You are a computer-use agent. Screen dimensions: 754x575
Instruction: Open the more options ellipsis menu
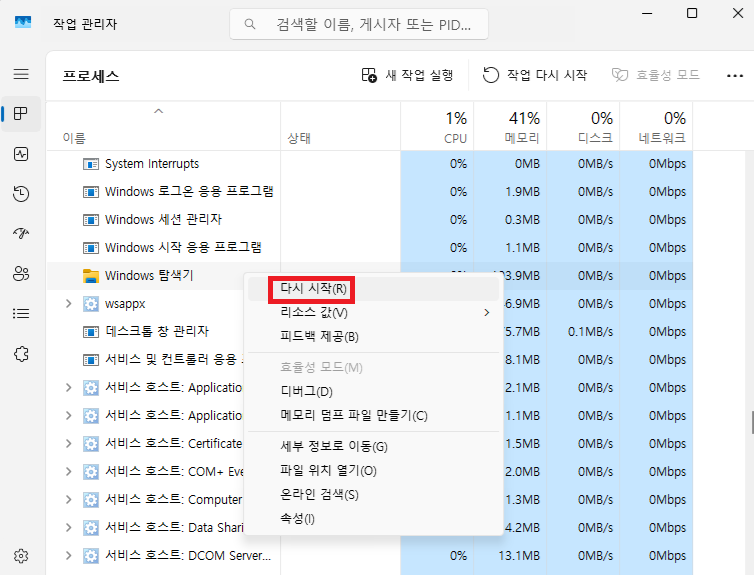[x=735, y=75]
